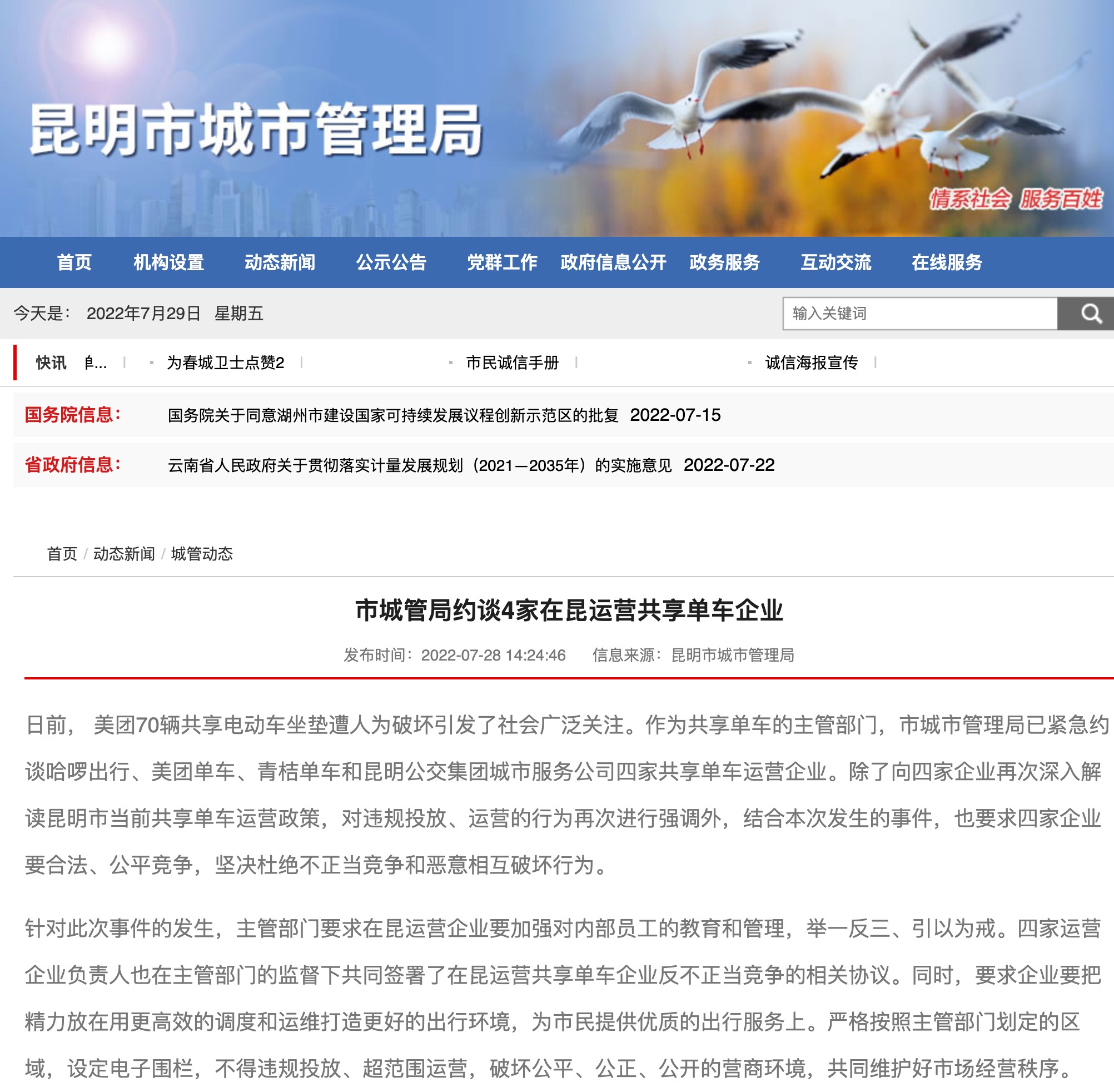The height and width of the screenshot is (1092, 1114).
Task: Click the 首页 breadcrumb link
Action: click(x=62, y=553)
